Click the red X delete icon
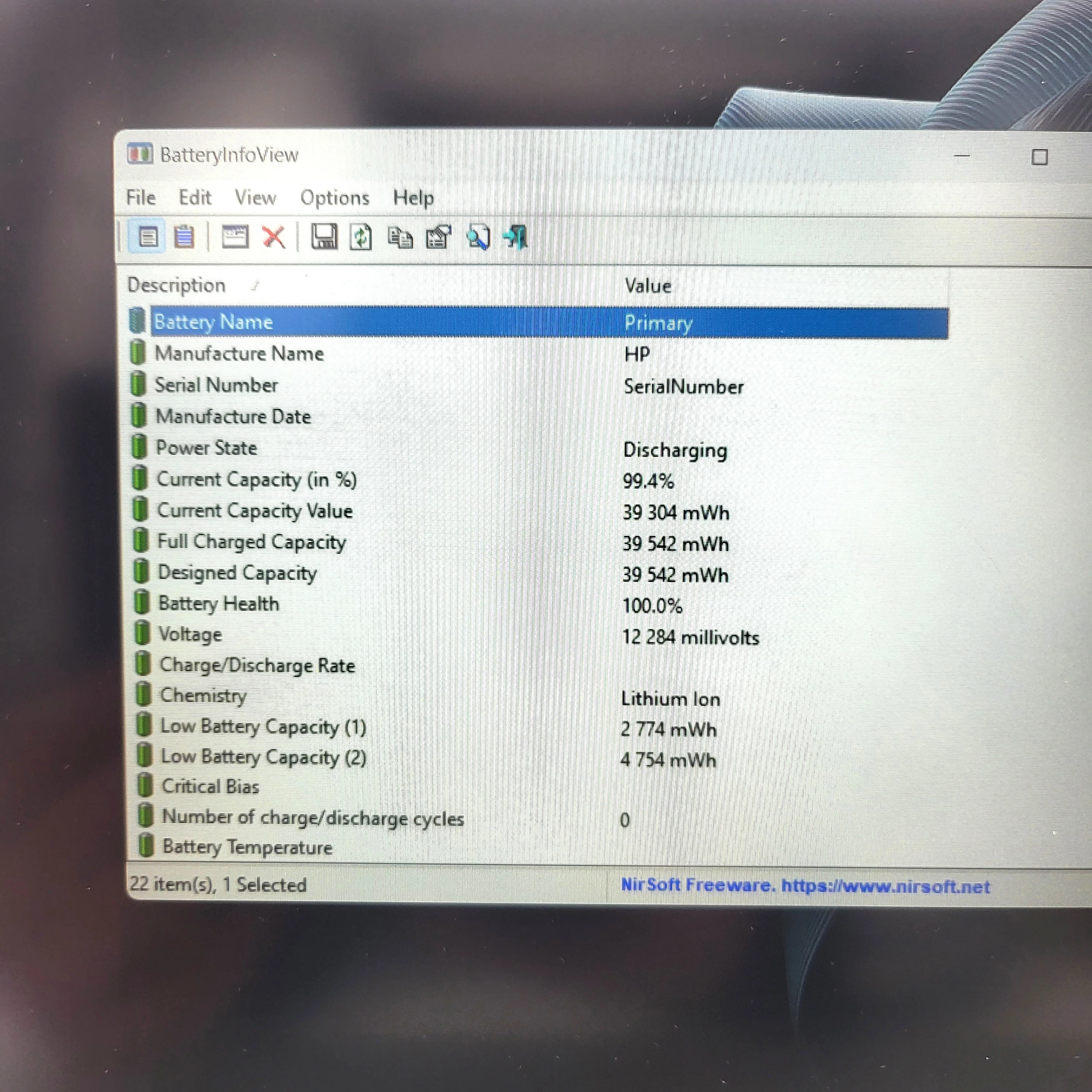Screen dimensions: 1092x1092 [x=274, y=237]
